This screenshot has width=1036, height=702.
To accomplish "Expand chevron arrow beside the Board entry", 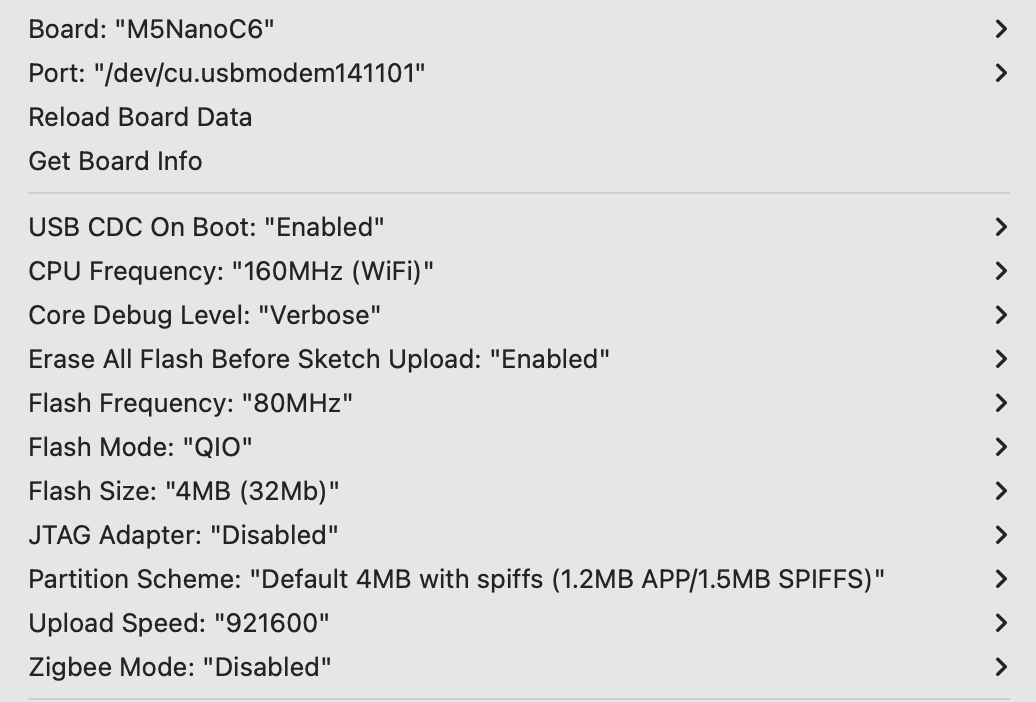I will tap(1000, 29).
